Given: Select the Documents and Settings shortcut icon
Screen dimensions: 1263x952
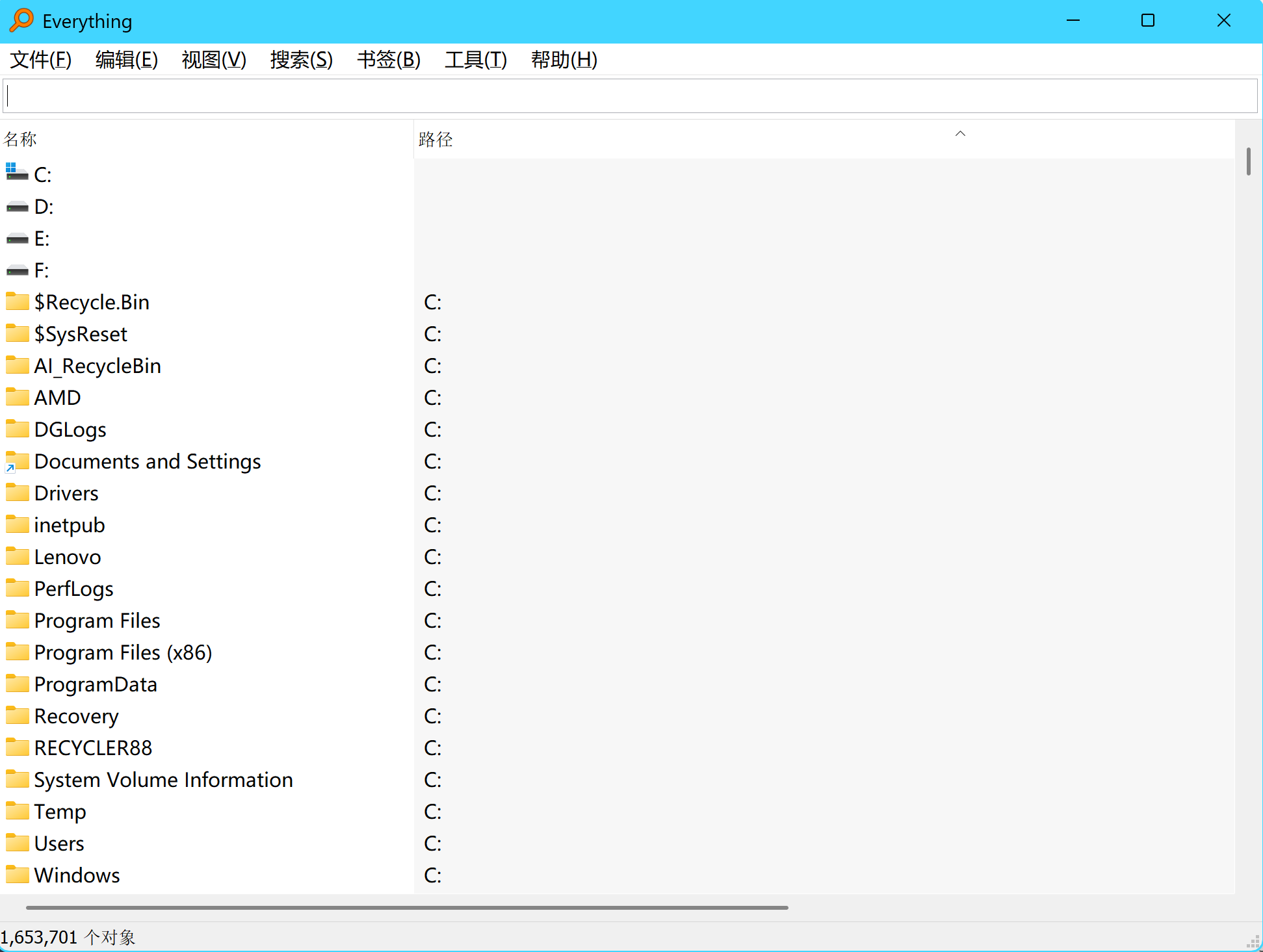Looking at the screenshot, I should (17, 461).
